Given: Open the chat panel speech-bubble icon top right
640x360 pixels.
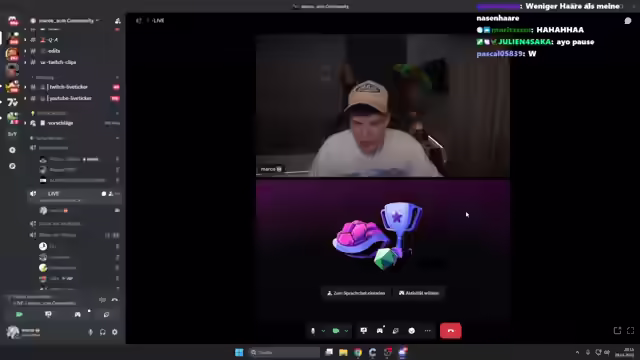Looking at the screenshot, I should [x=628, y=20].
